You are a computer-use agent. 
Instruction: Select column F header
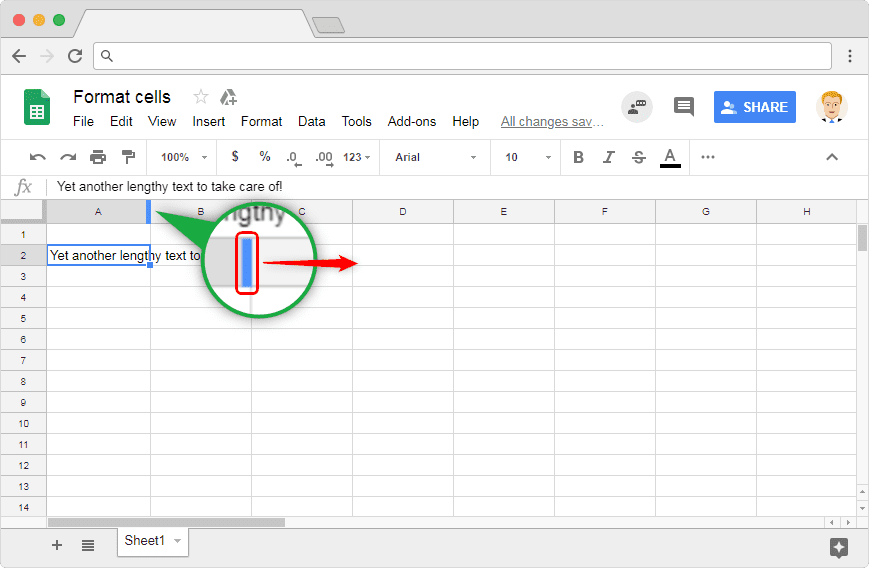pyautogui.click(x=605, y=212)
